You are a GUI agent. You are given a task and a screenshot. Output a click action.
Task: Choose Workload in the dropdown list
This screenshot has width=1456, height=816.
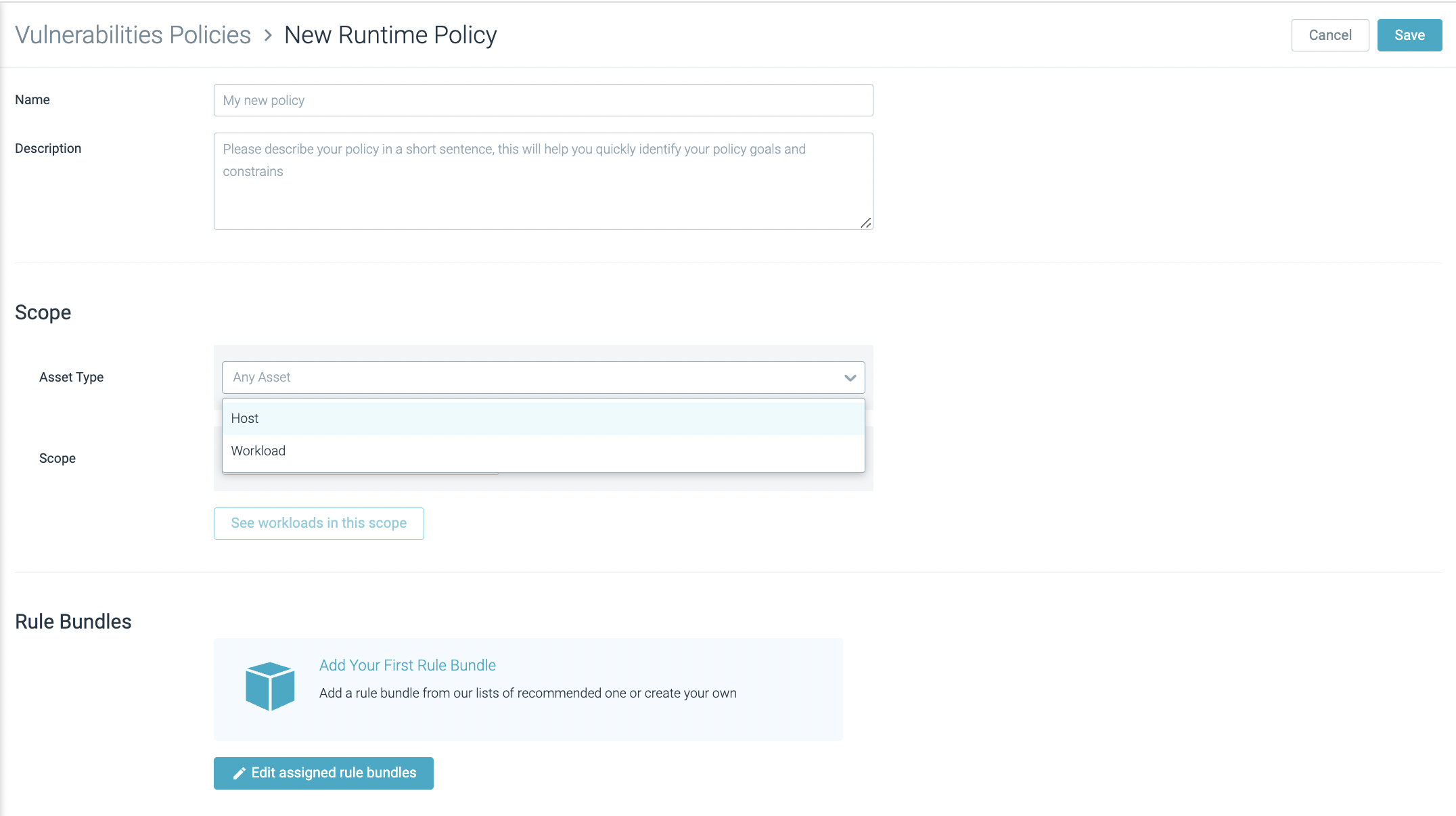coord(258,451)
